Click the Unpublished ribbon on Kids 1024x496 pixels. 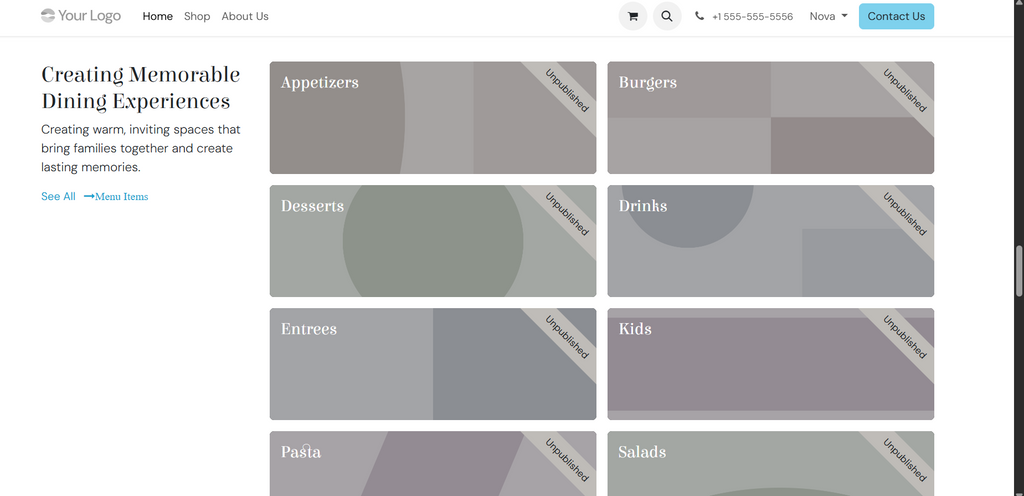(904, 337)
